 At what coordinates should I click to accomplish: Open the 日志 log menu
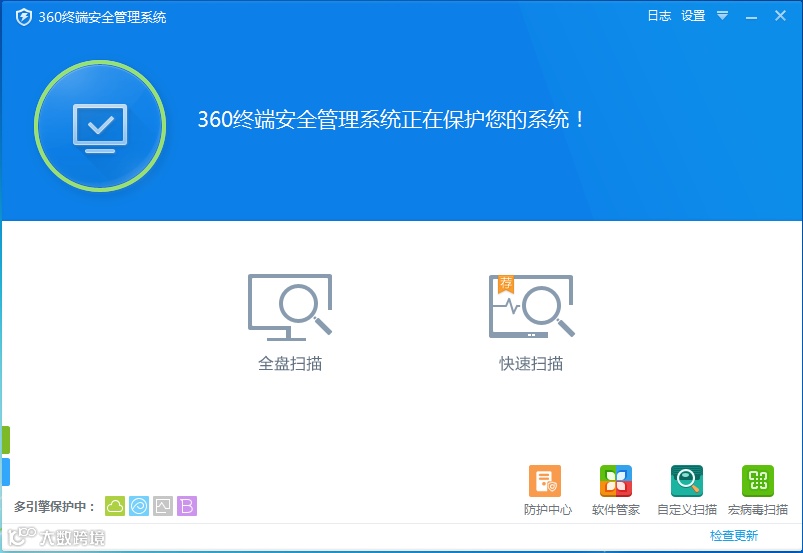click(x=659, y=16)
